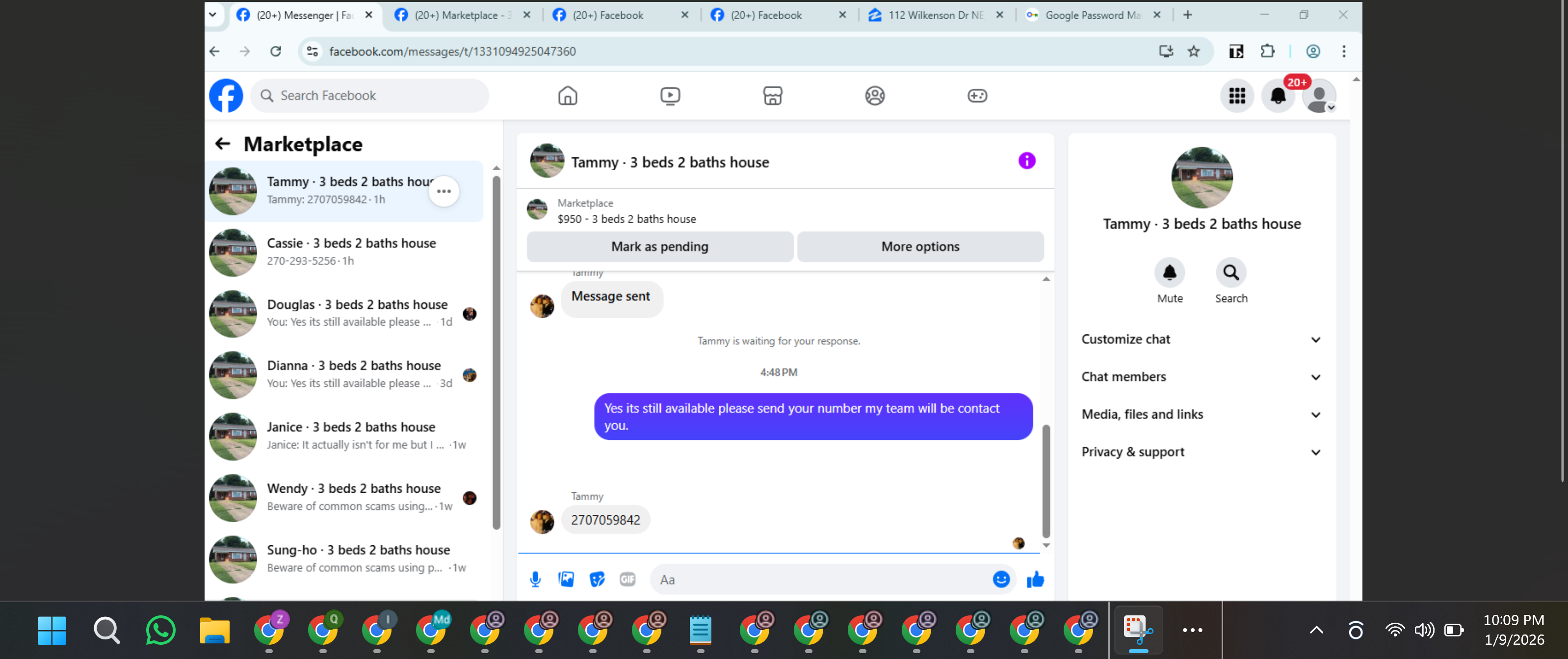This screenshot has height=659, width=1568.
Task: Open emoji picker in message box
Action: tap(1001, 579)
